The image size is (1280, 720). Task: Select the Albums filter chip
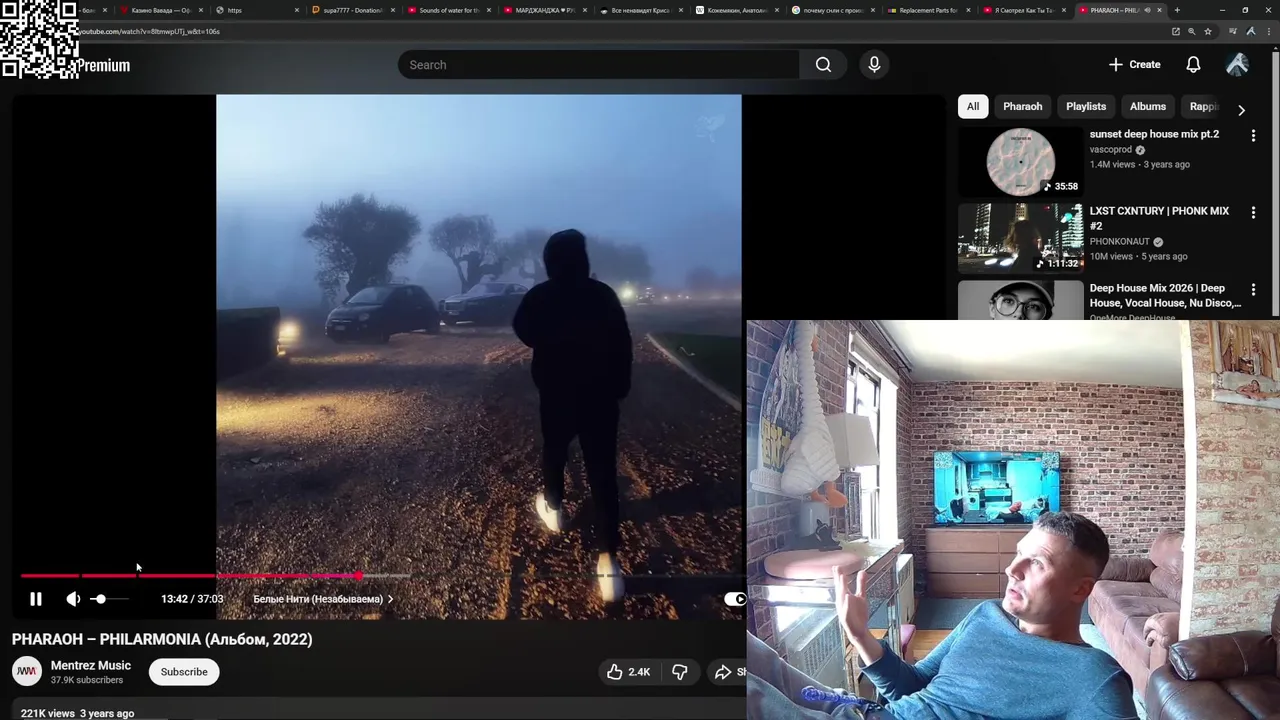1148,106
